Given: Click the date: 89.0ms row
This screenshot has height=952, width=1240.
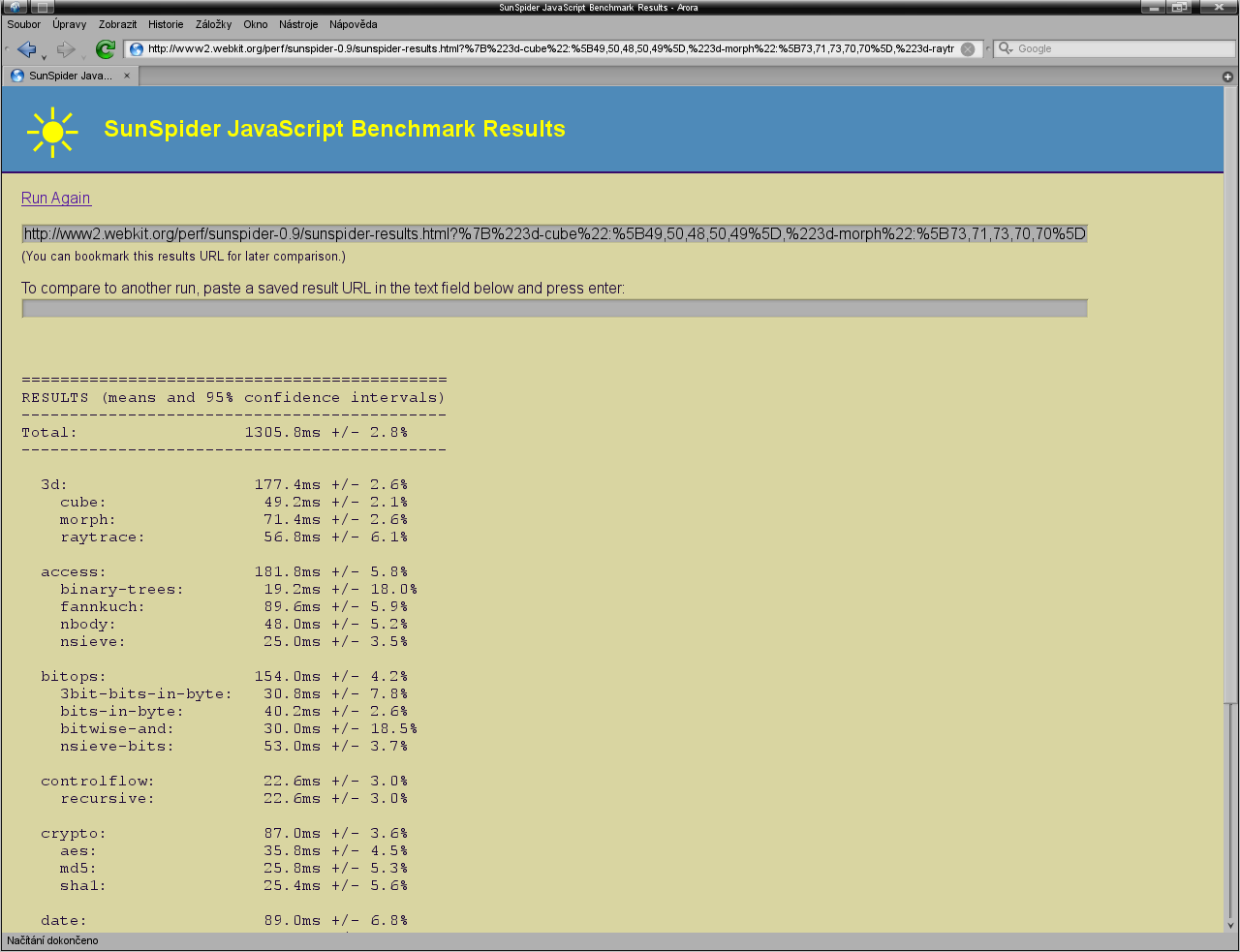Looking at the screenshot, I should click(x=225, y=920).
